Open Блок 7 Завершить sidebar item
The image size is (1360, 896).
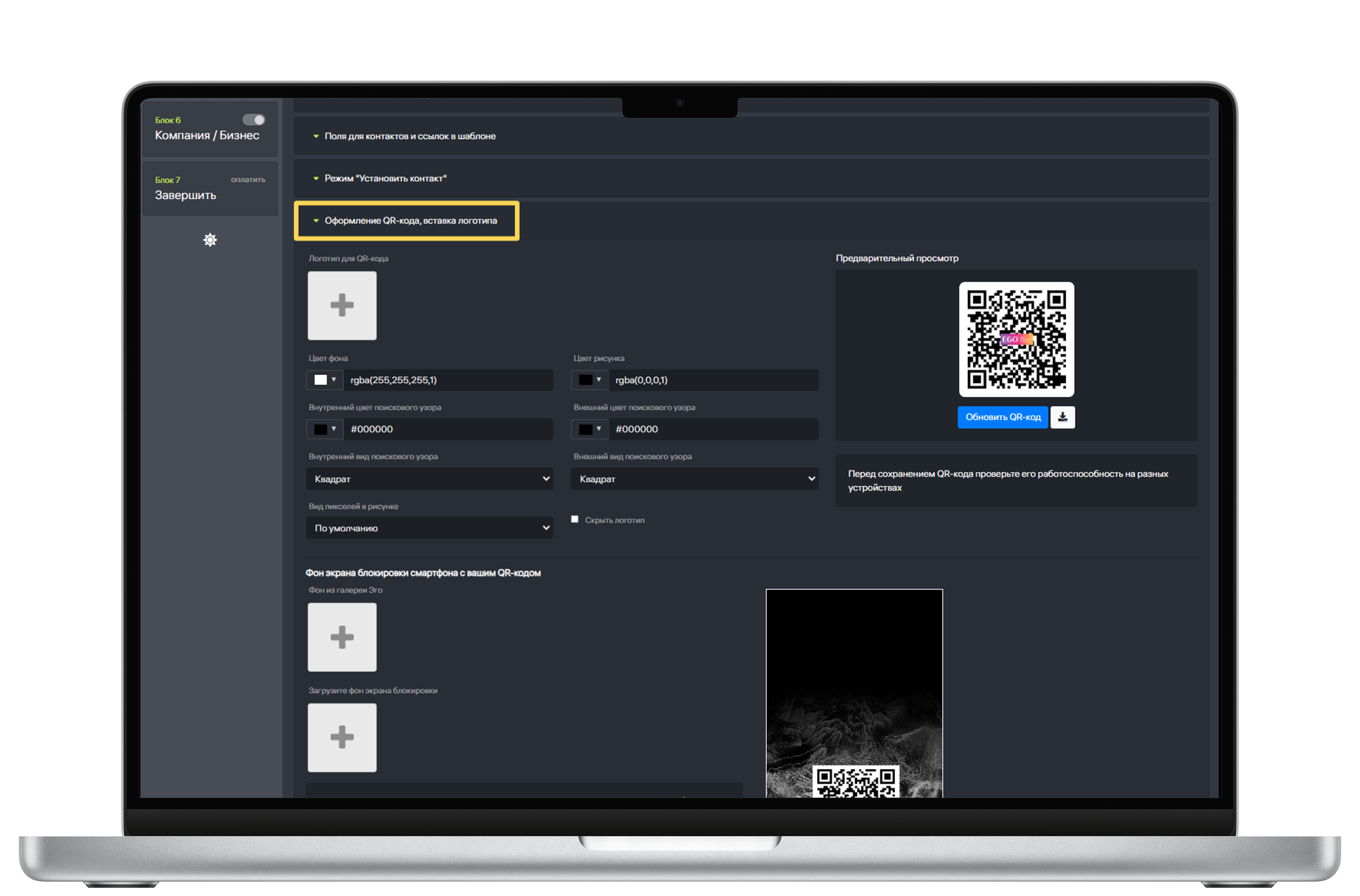210,188
